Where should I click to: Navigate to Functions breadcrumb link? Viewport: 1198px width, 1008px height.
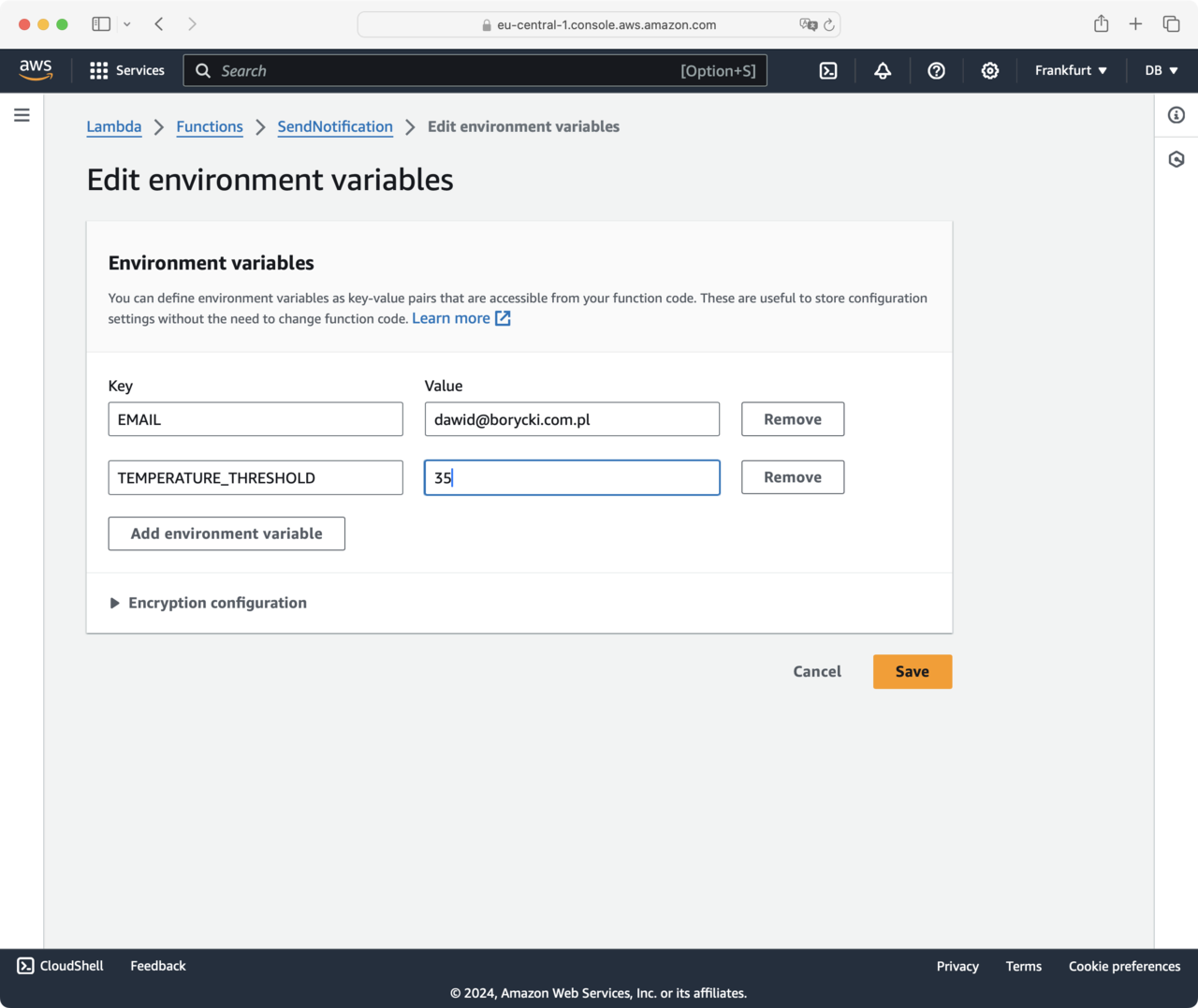(209, 127)
